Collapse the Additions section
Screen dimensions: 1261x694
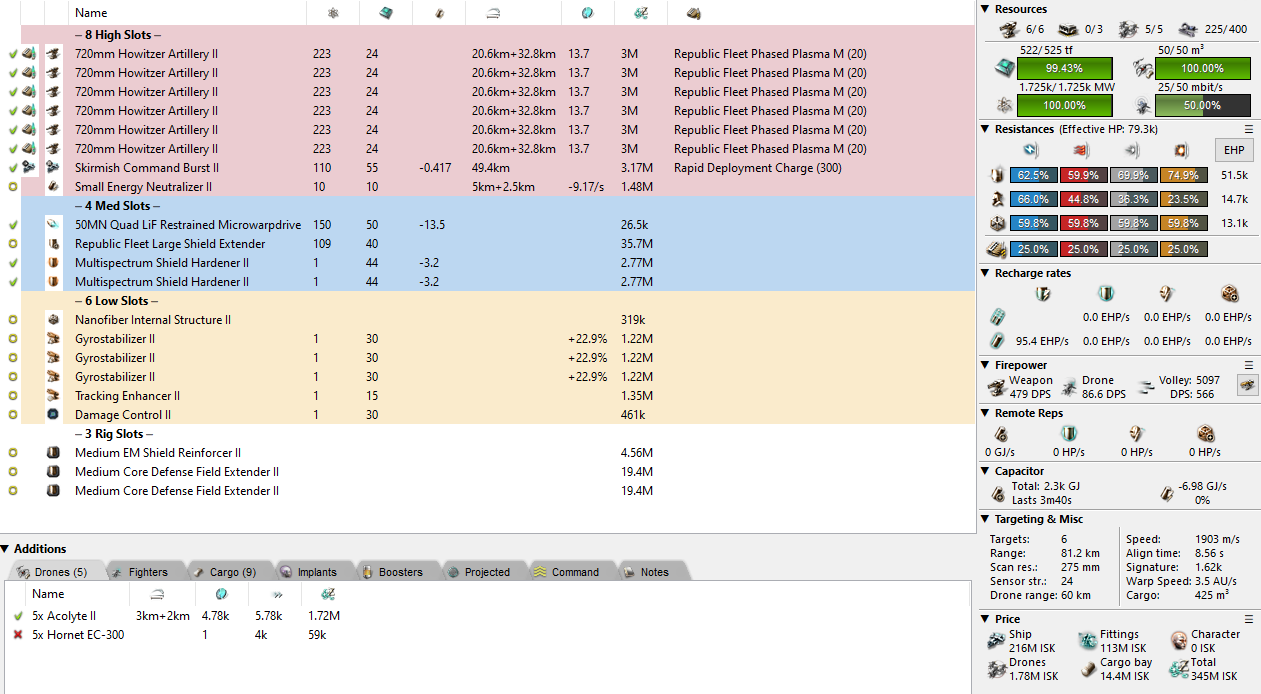(6, 549)
